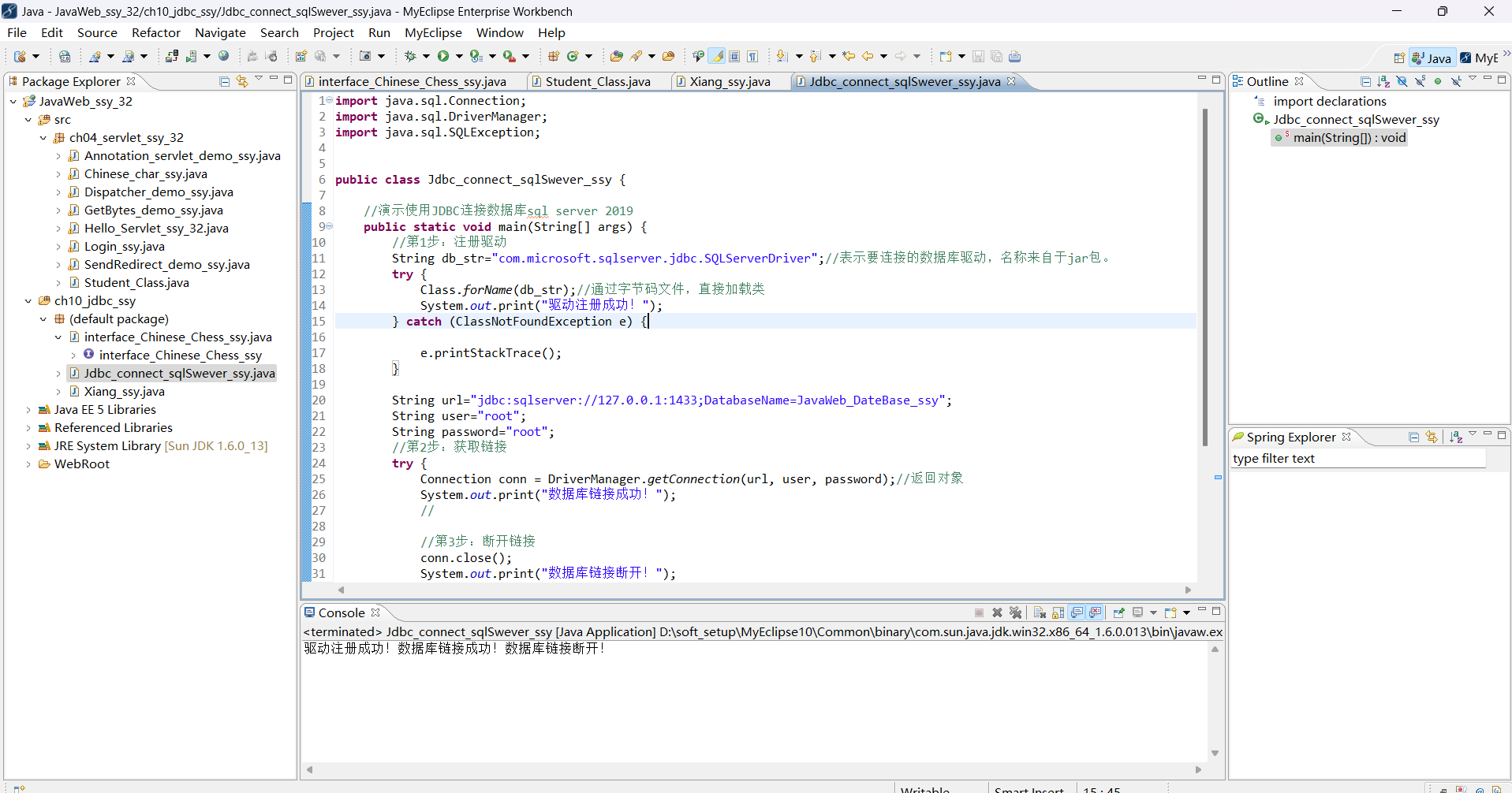Collapse main method fold marker at line 9
The width and height of the screenshot is (1512, 793).
coord(330,226)
